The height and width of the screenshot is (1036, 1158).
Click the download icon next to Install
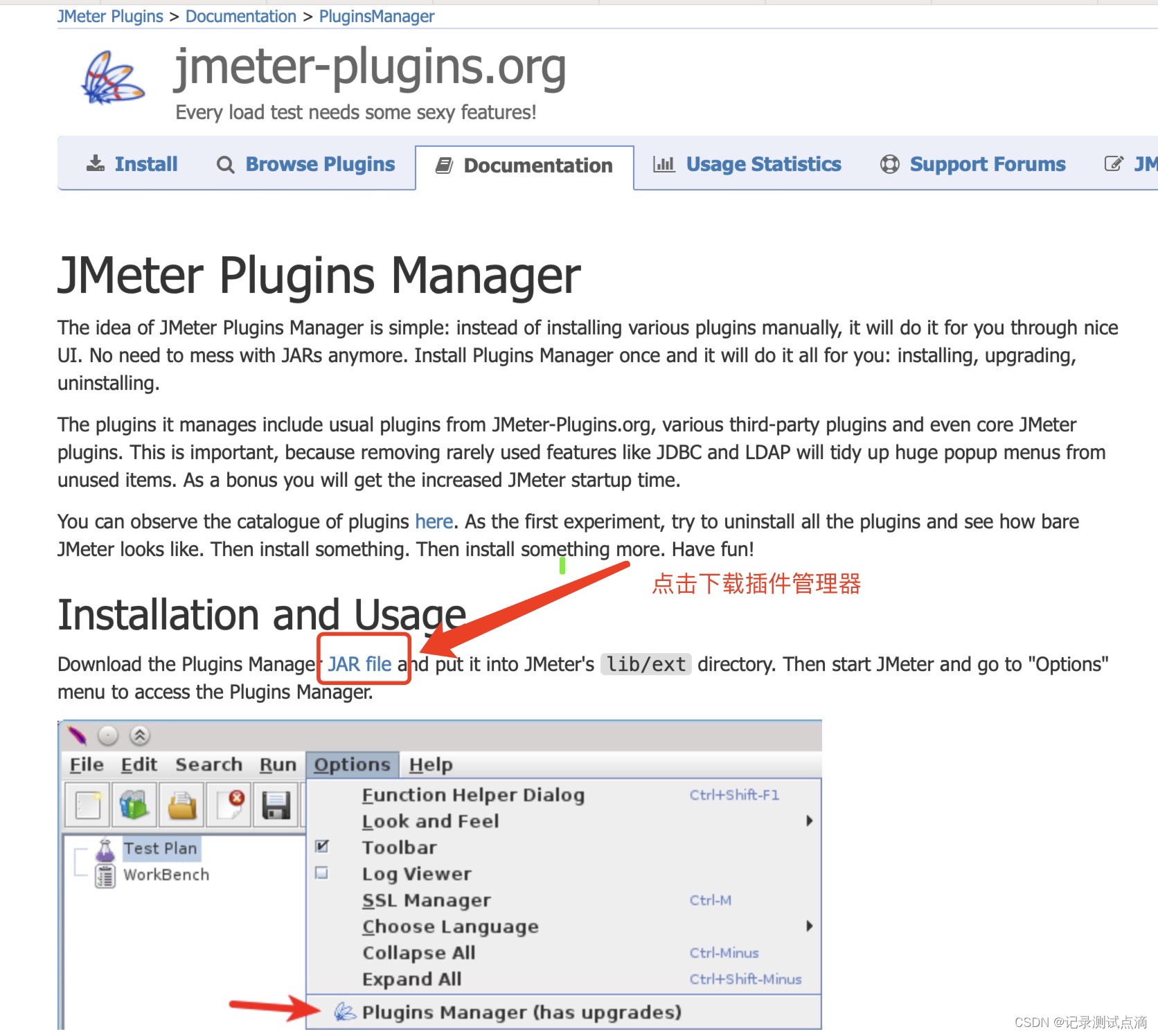(95, 163)
